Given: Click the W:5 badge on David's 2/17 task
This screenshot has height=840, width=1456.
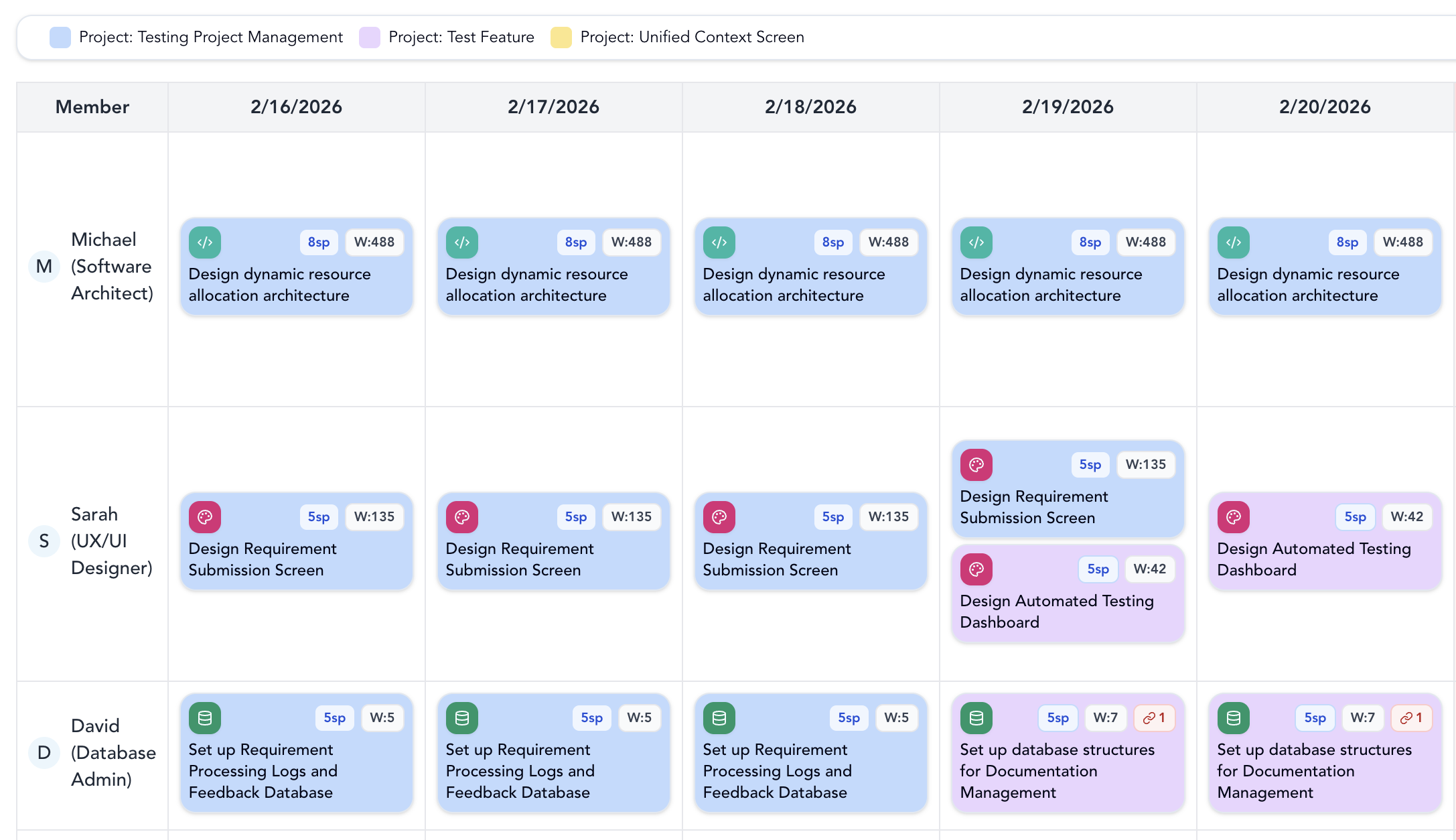Looking at the screenshot, I should coord(640,717).
